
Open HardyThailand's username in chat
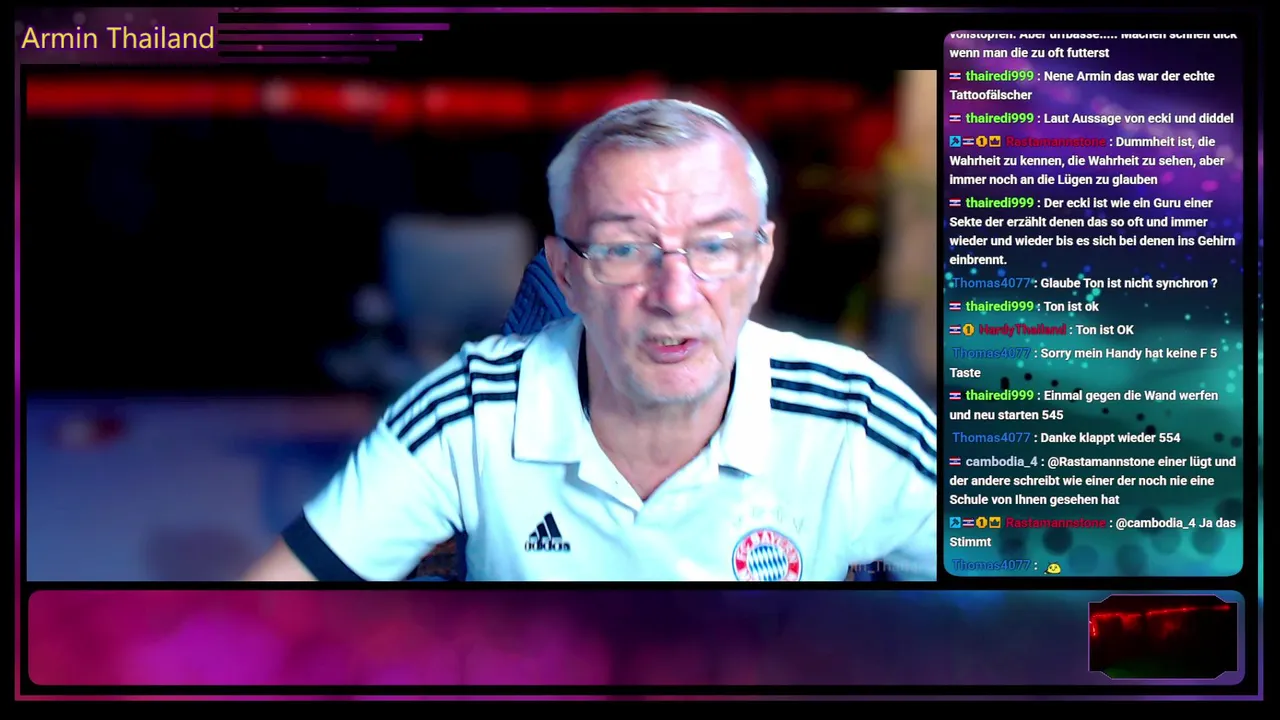(x=1021, y=330)
